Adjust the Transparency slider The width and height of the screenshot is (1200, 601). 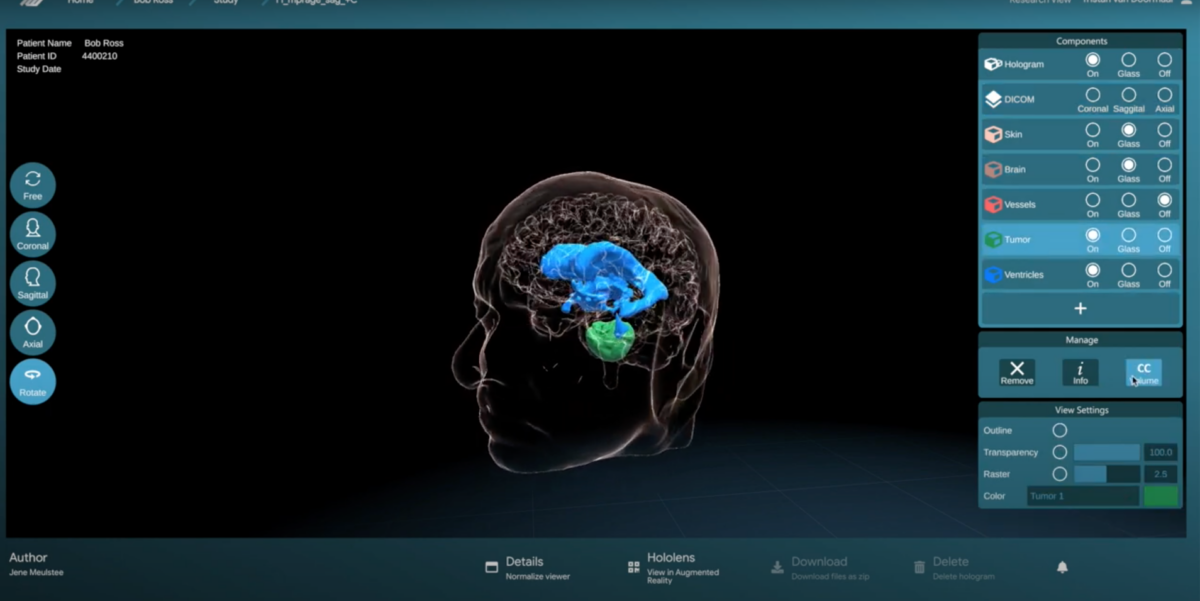pos(1106,452)
